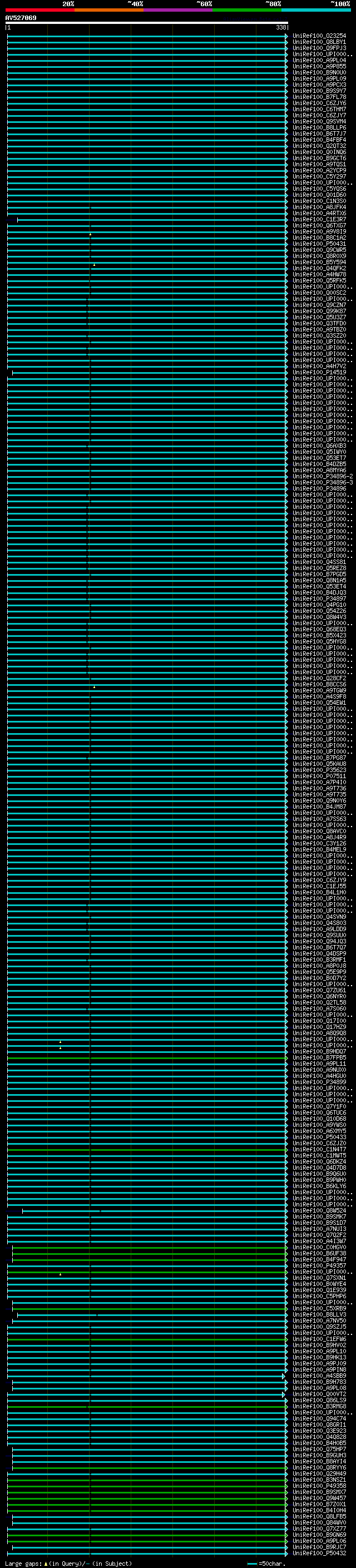This screenshot has width=356, height=1568.
Task: Open hit UniRef100_Q8LBY1
Action: (319, 42)
